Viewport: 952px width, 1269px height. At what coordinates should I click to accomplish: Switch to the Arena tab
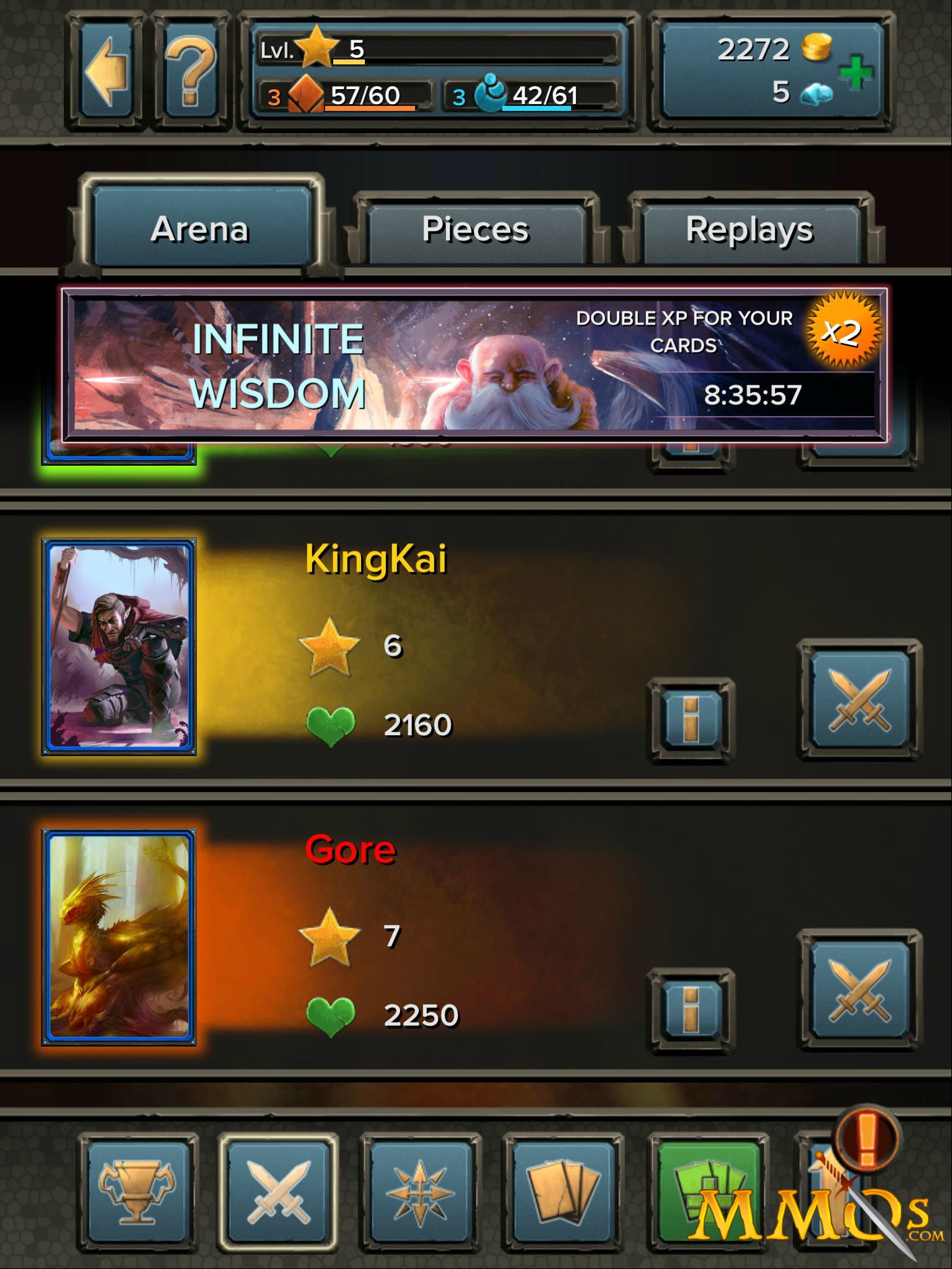point(200,229)
